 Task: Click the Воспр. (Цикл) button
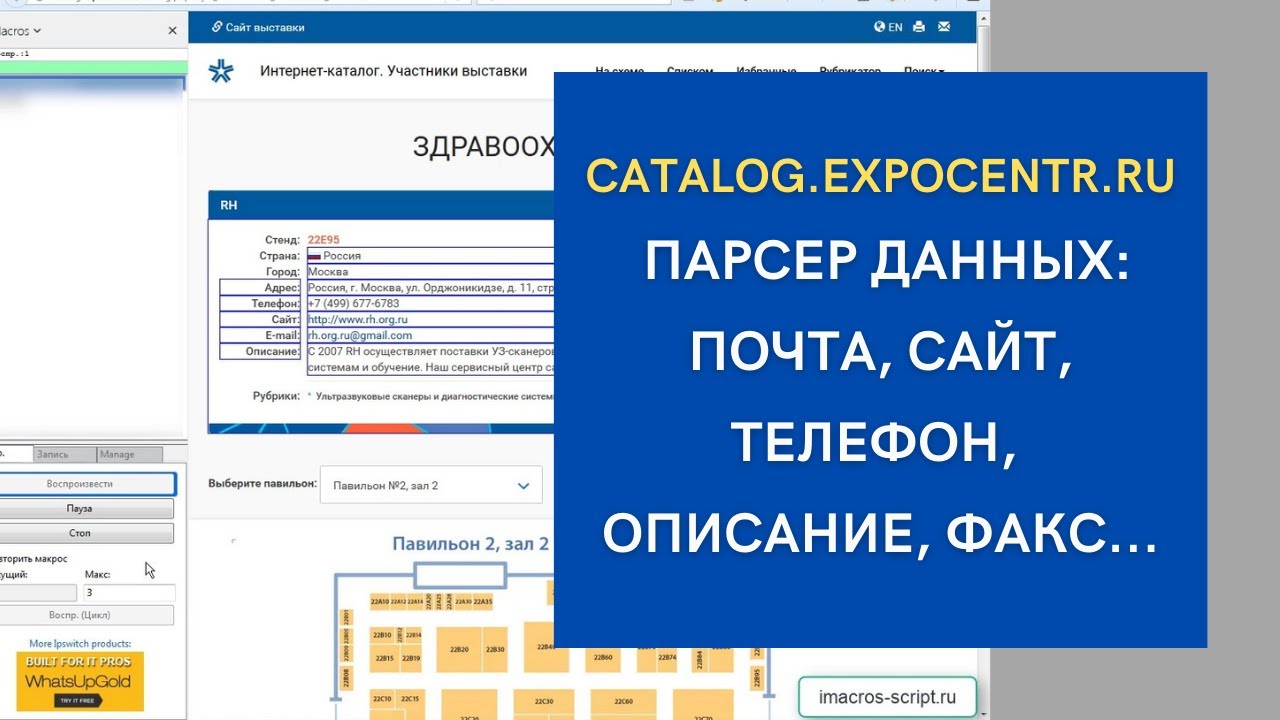[86, 615]
